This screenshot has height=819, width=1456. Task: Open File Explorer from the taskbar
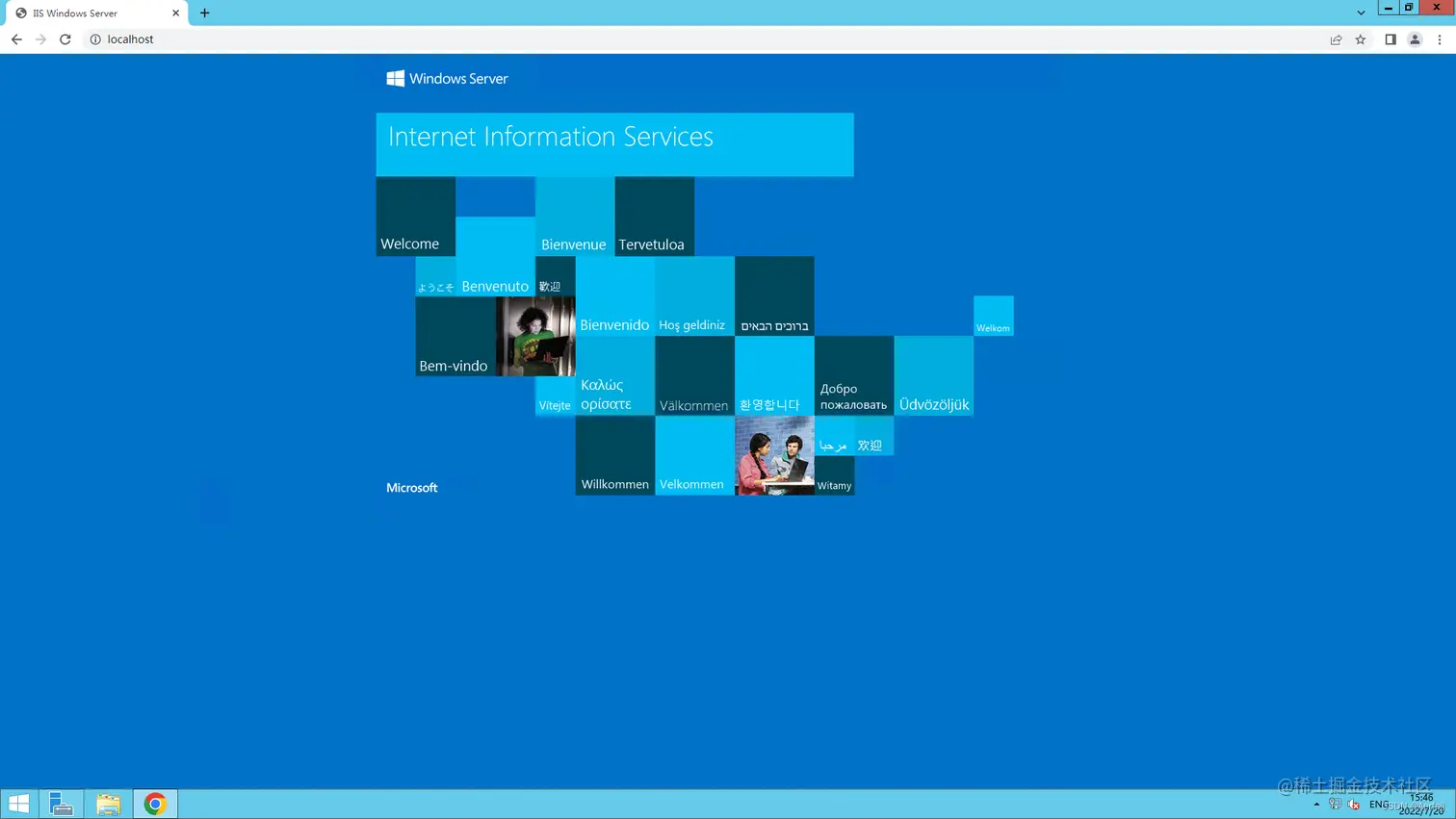tap(108, 805)
